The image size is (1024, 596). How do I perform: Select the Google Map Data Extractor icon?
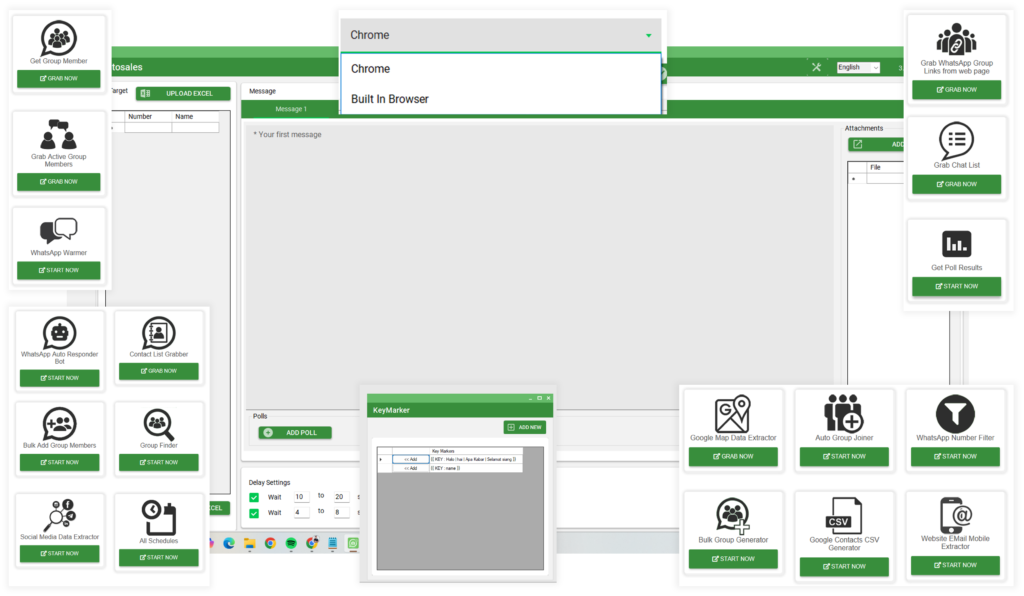coord(733,415)
